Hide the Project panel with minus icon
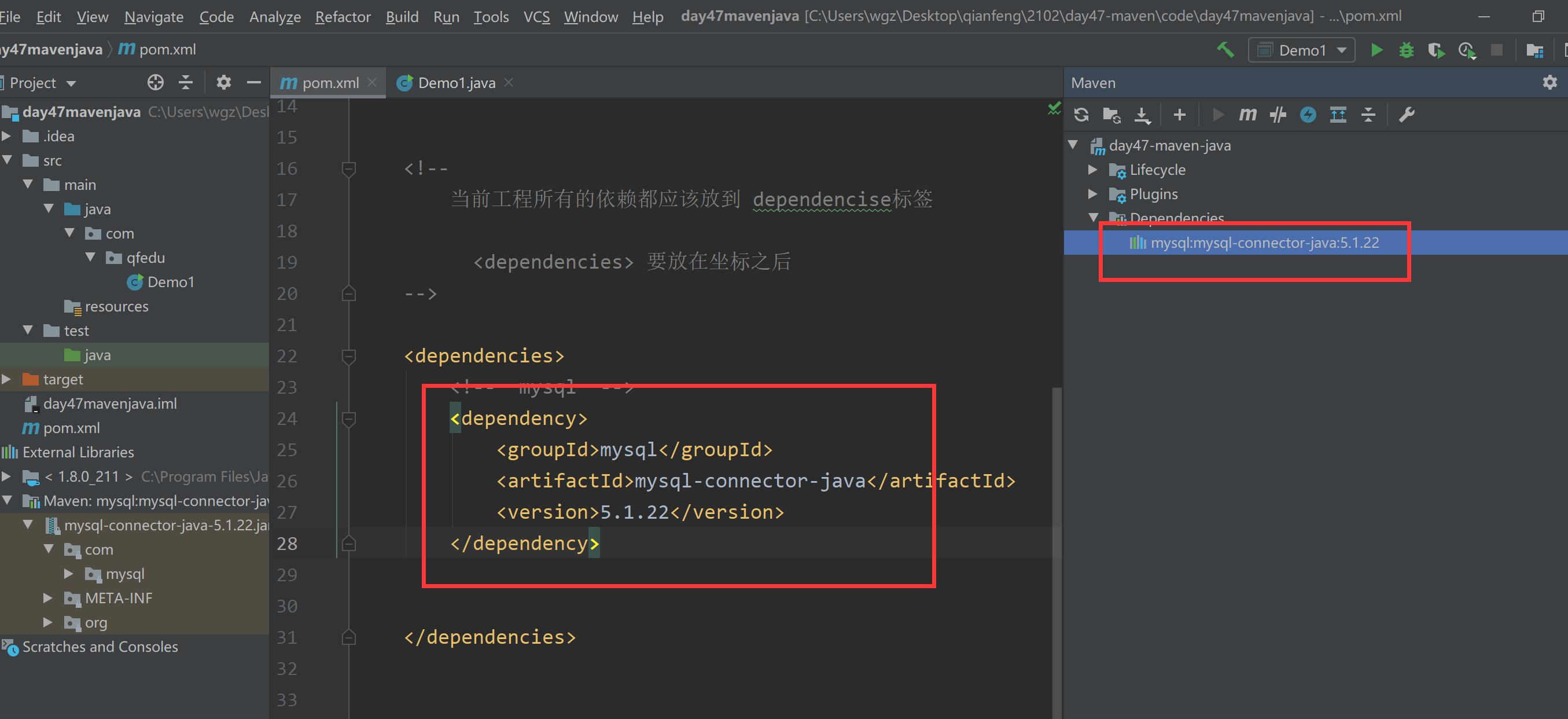The image size is (1568, 719). tap(254, 82)
